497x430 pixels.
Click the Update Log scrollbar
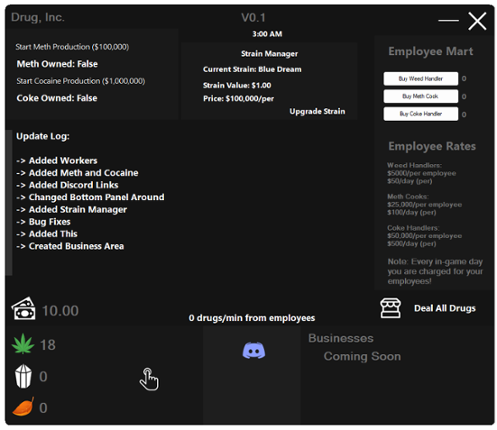tap(9, 203)
